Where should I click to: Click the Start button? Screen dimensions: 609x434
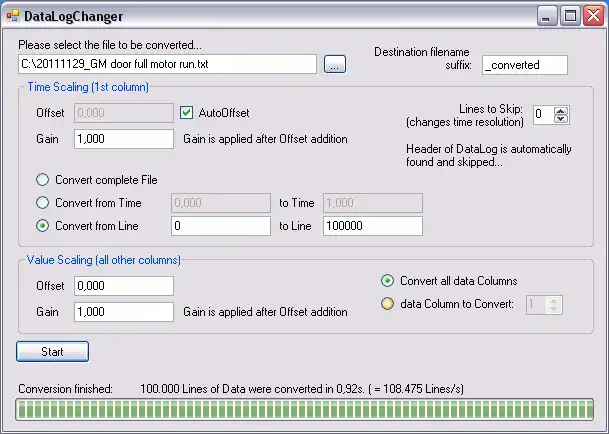52,352
